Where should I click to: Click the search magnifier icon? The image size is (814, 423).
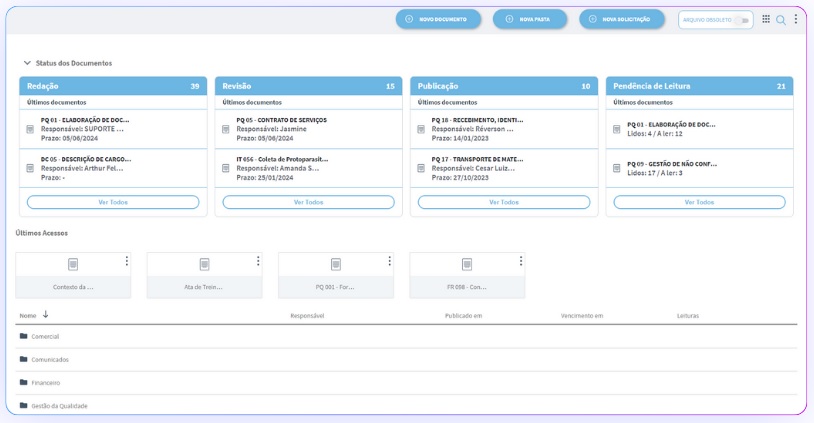781,19
